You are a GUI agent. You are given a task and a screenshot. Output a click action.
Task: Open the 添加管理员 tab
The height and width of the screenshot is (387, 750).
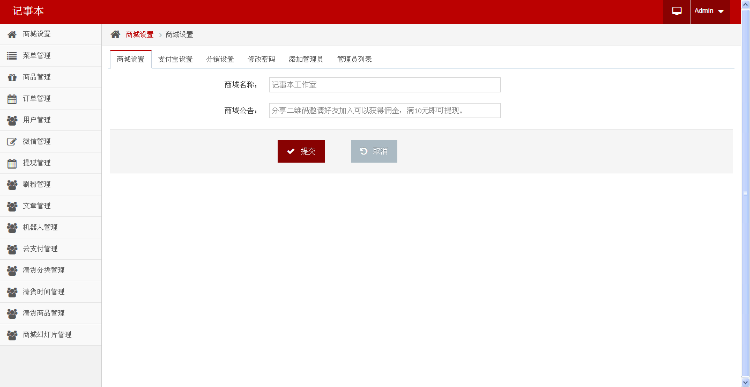coord(306,59)
